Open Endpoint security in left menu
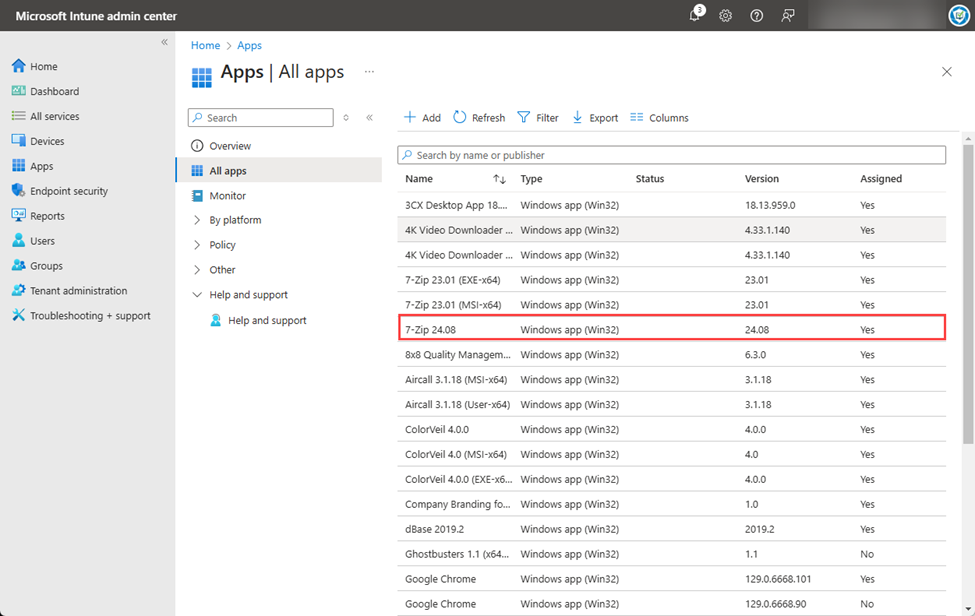Screen dimensions: 975x616 pos(68,191)
